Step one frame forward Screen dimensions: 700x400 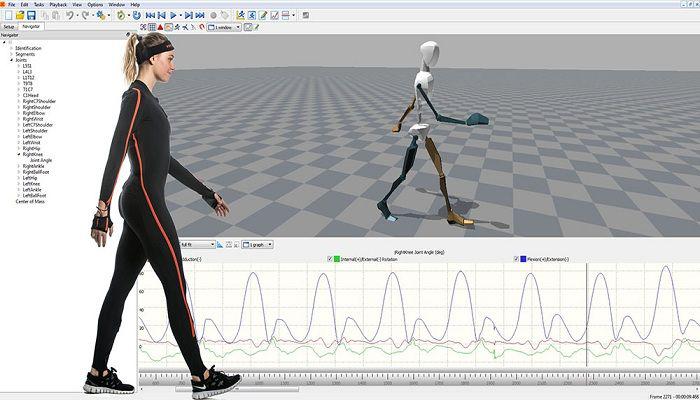pyautogui.click(x=188, y=15)
